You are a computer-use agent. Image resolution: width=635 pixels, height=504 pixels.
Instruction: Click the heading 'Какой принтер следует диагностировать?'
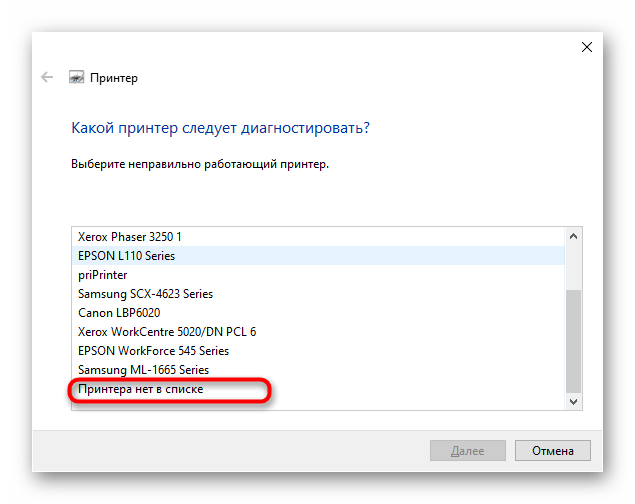(220, 129)
